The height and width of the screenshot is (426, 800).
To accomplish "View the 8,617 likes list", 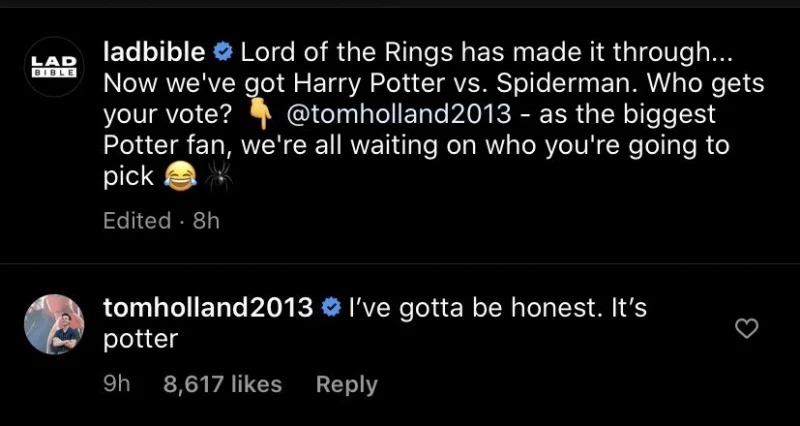I will 222,384.
